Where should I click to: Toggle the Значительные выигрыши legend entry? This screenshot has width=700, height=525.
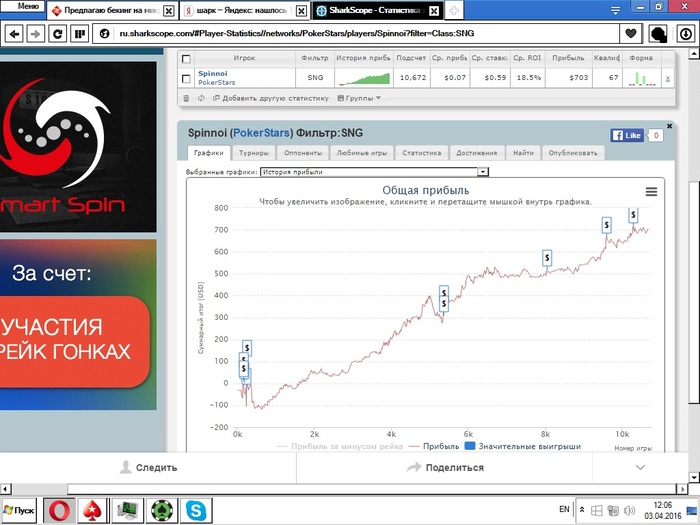click(523, 446)
